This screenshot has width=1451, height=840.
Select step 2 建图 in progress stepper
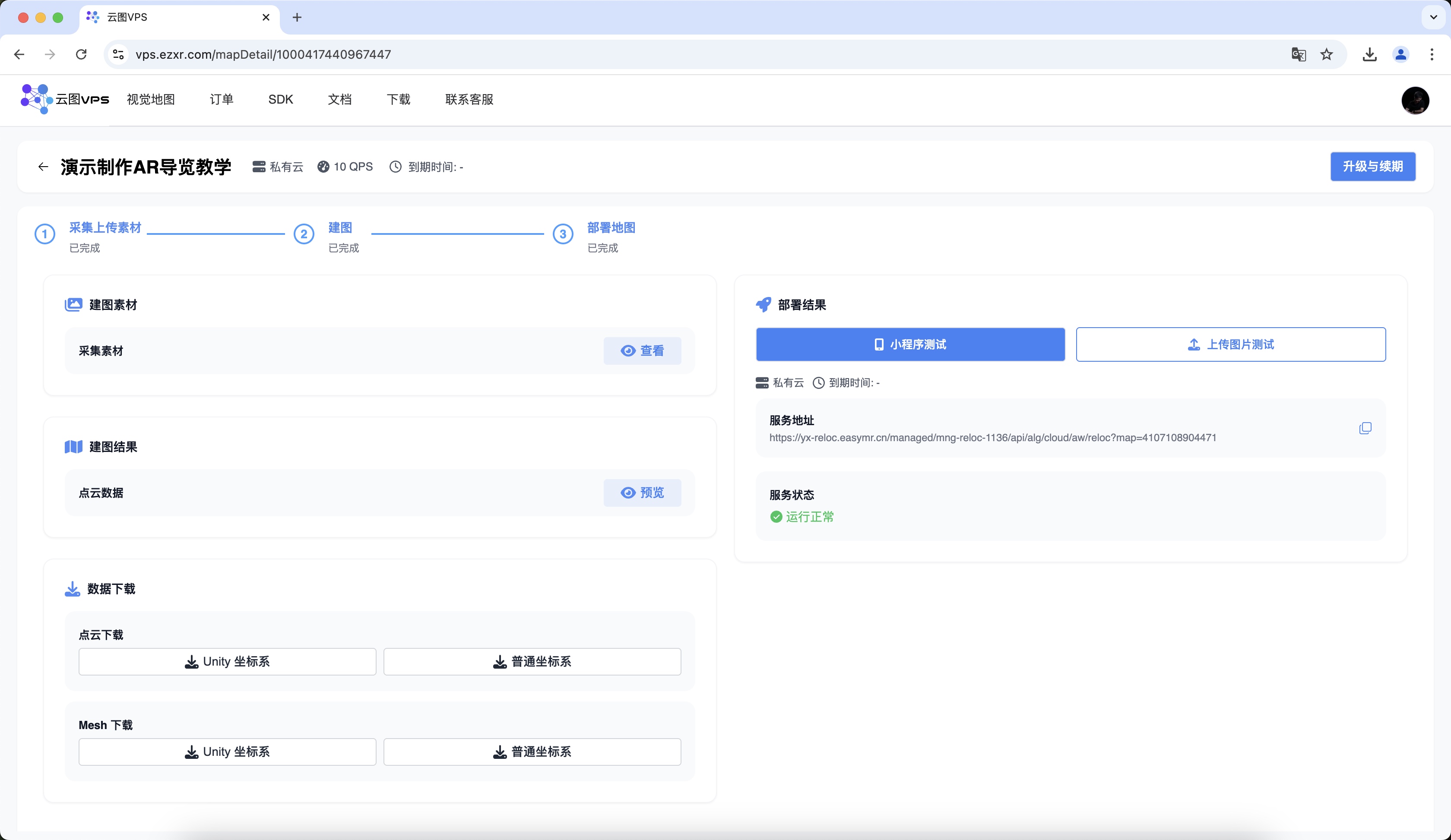click(x=340, y=228)
